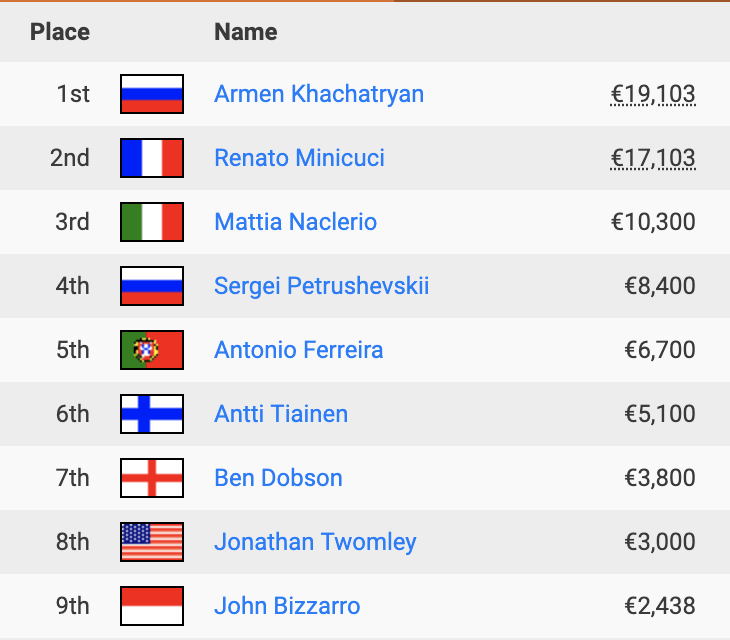The image size is (730, 640).
Task: Click the underlined €17,103 prize amount
Action: 653,158
